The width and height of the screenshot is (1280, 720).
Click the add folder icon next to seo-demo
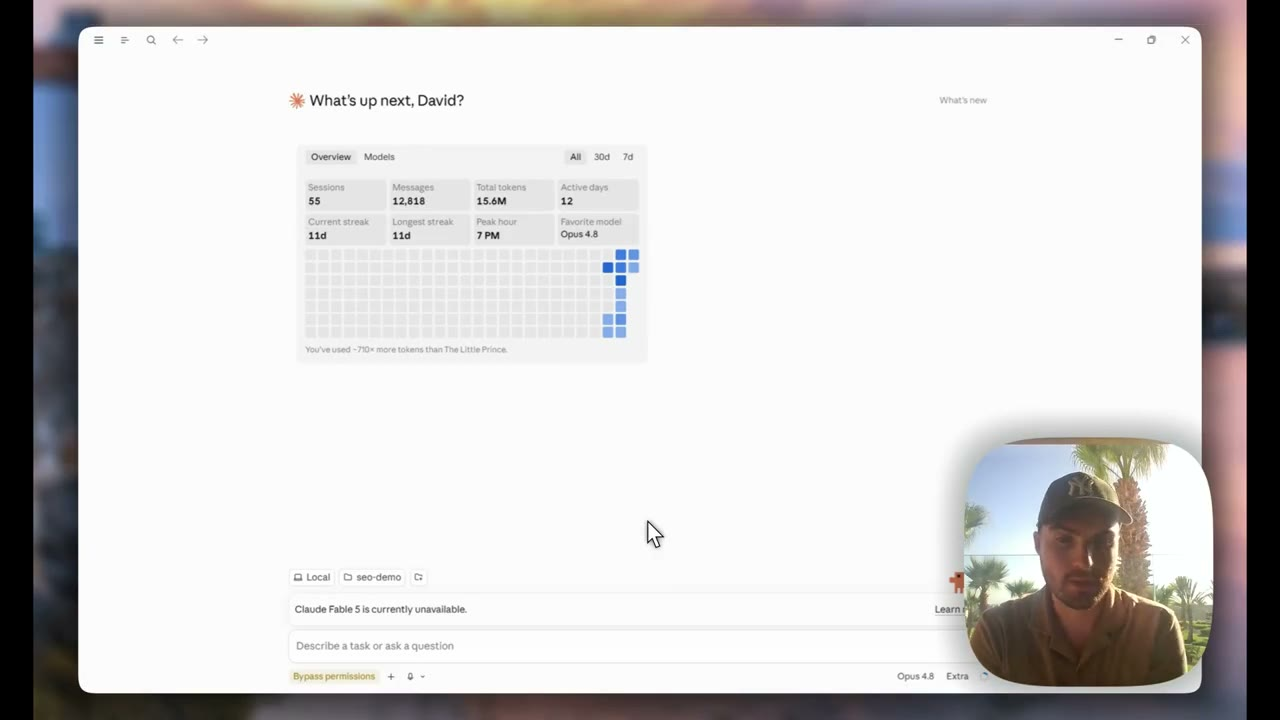click(x=419, y=577)
